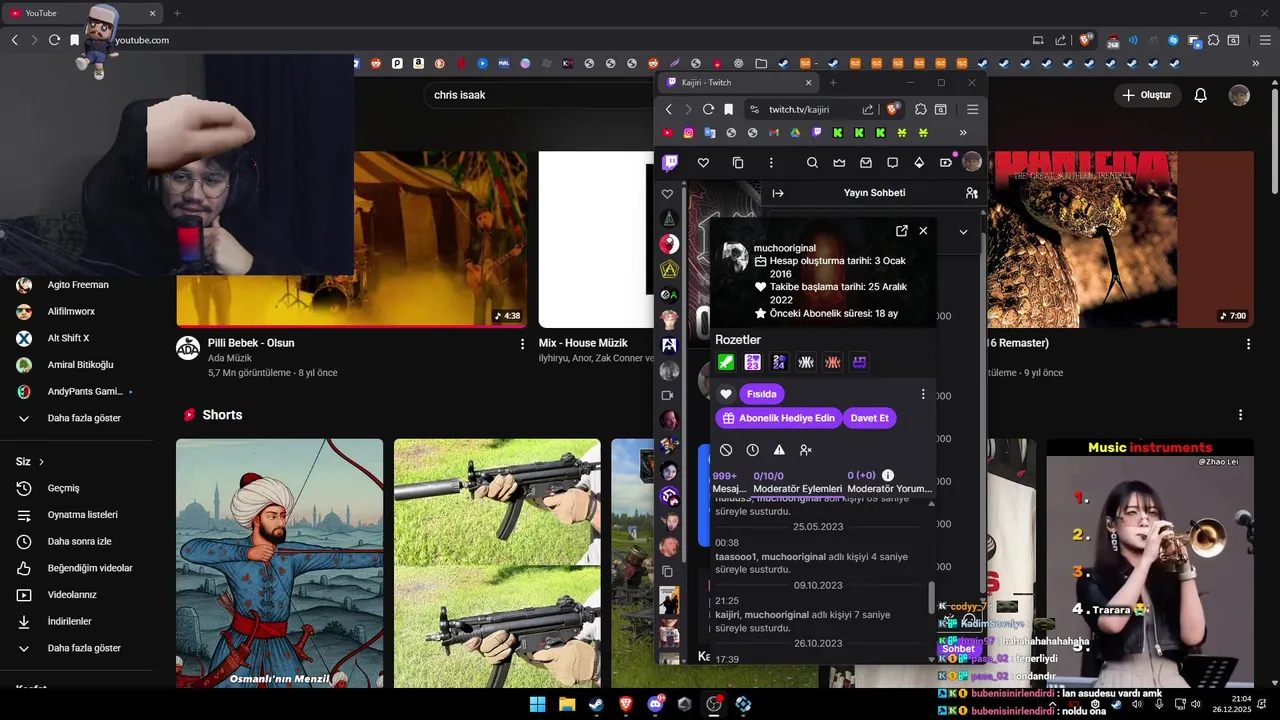Reload the Twitch browser window
This screenshot has height=720, width=1280.
coord(708,109)
